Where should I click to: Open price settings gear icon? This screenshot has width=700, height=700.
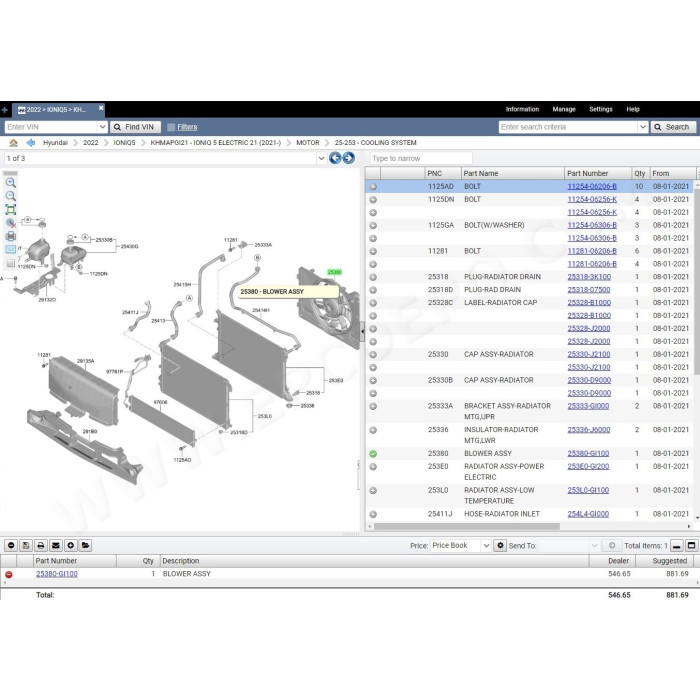[500, 546]
